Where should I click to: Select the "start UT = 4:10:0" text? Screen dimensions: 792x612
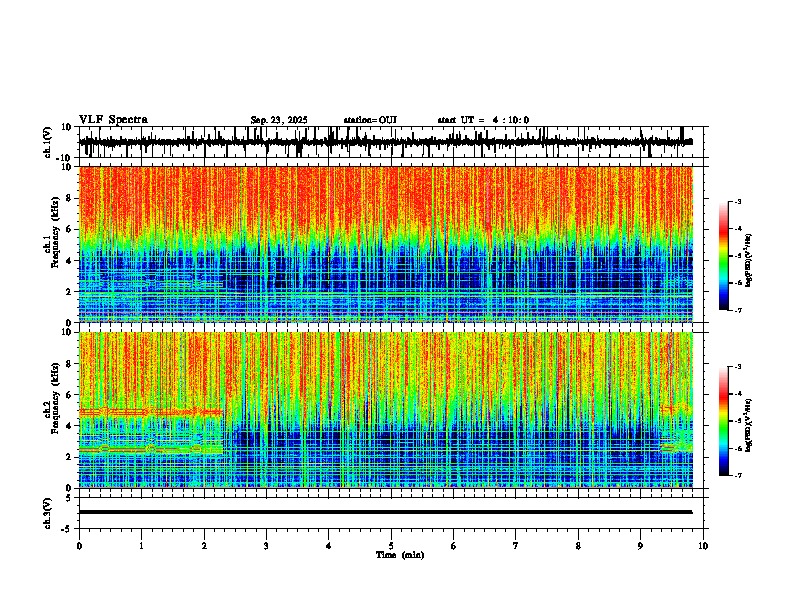click(x=483, y=120)
